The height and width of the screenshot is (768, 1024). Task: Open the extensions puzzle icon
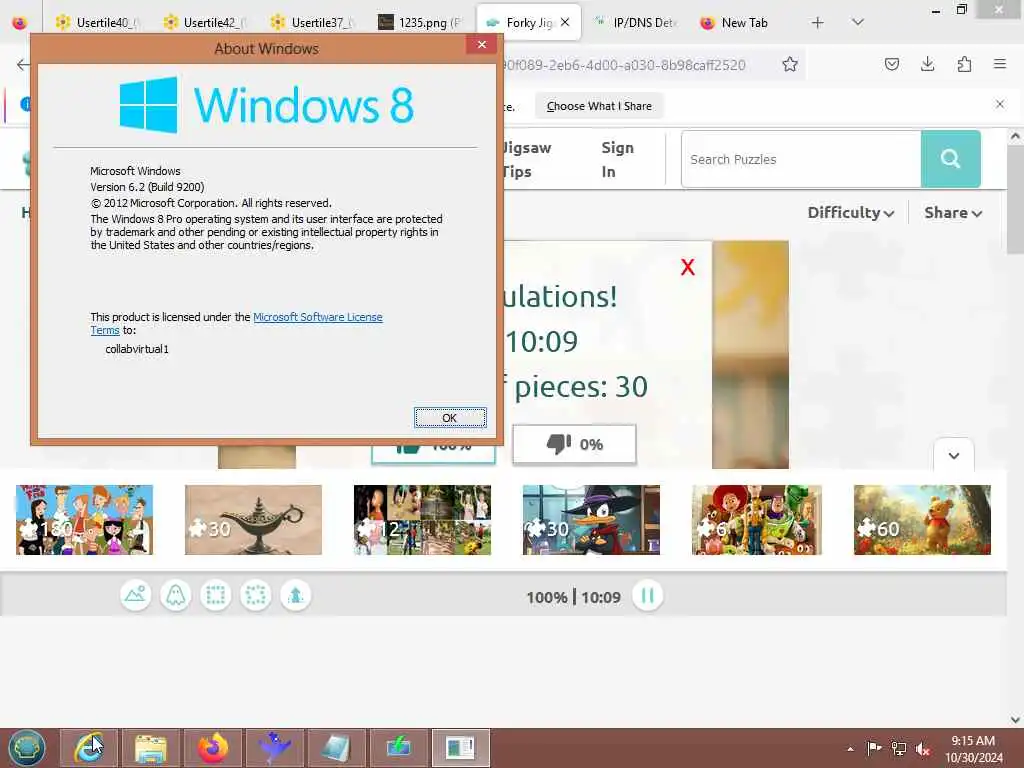(964, 64)
